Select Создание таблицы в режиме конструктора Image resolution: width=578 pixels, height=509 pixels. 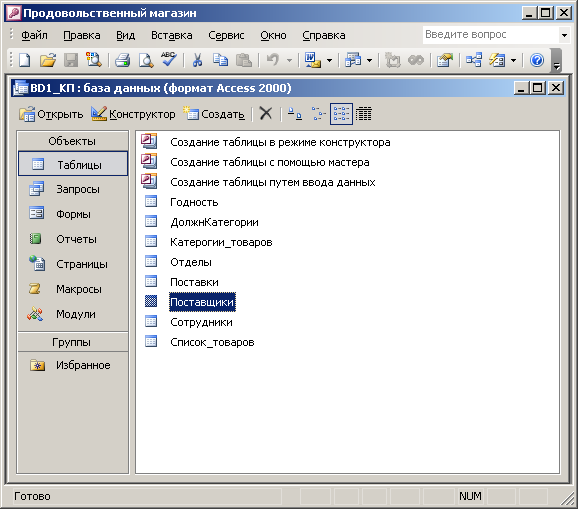[280, 142]
